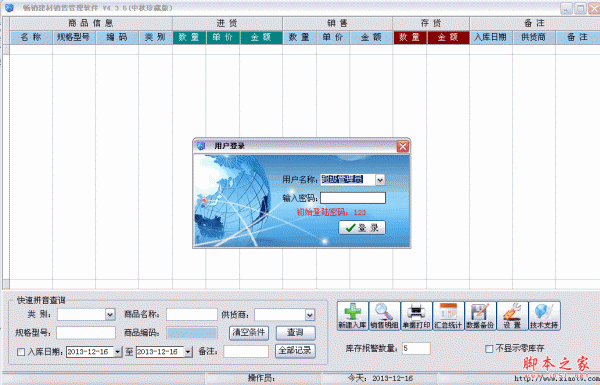Open the 销售明细 sales detail icon
Image resolution: width=600 pixels, height=385 pixels.
(x=384, y=316)
